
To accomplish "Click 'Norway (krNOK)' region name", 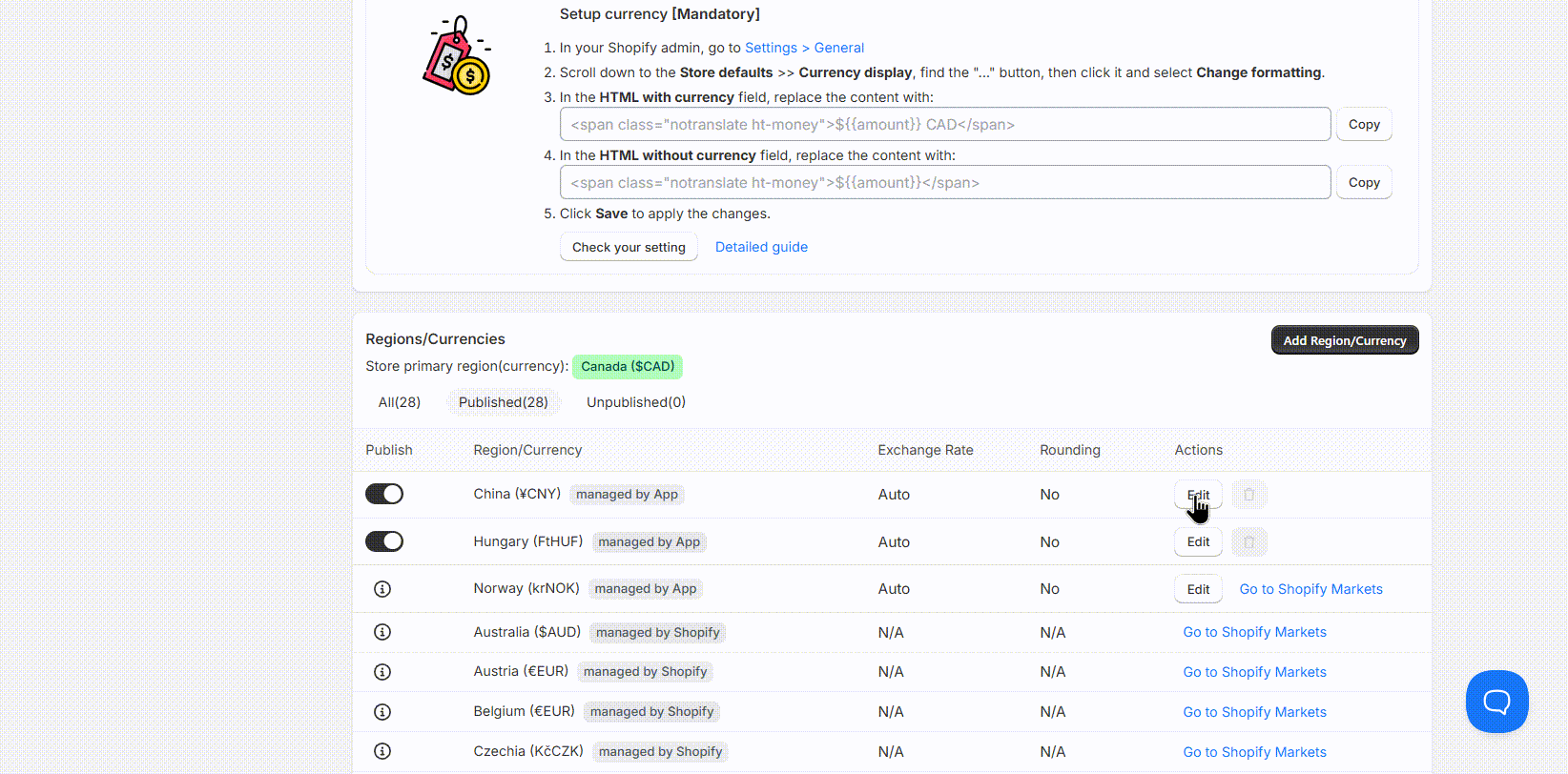I will 526,588.
